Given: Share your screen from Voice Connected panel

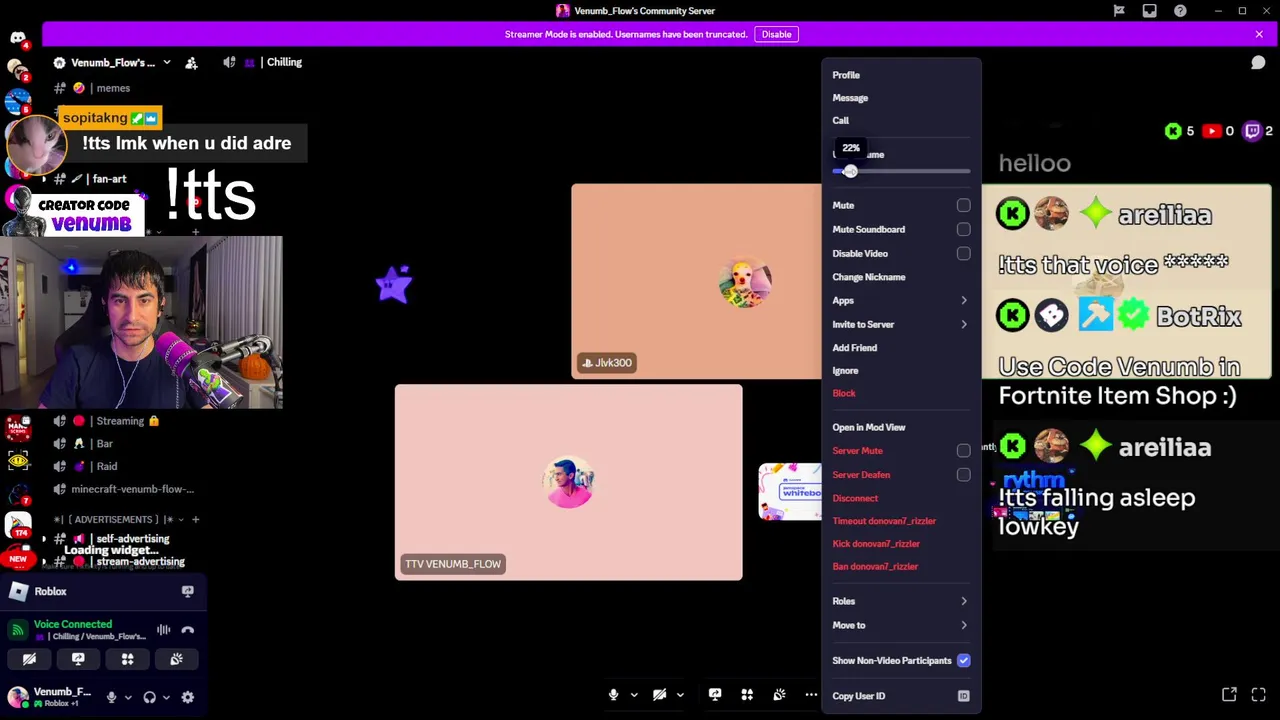Looking at the screenshot, I should [x=78, y=659].
